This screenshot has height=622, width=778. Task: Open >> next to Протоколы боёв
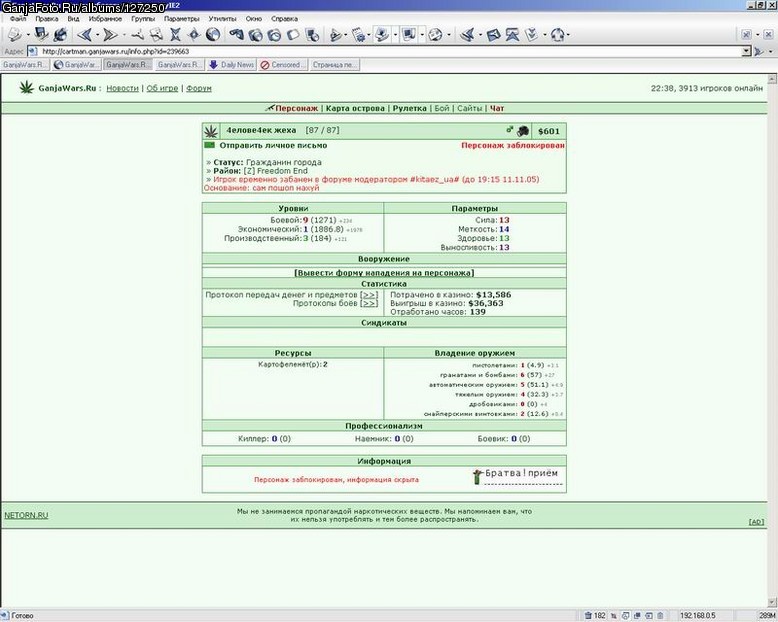click(369, 303)
